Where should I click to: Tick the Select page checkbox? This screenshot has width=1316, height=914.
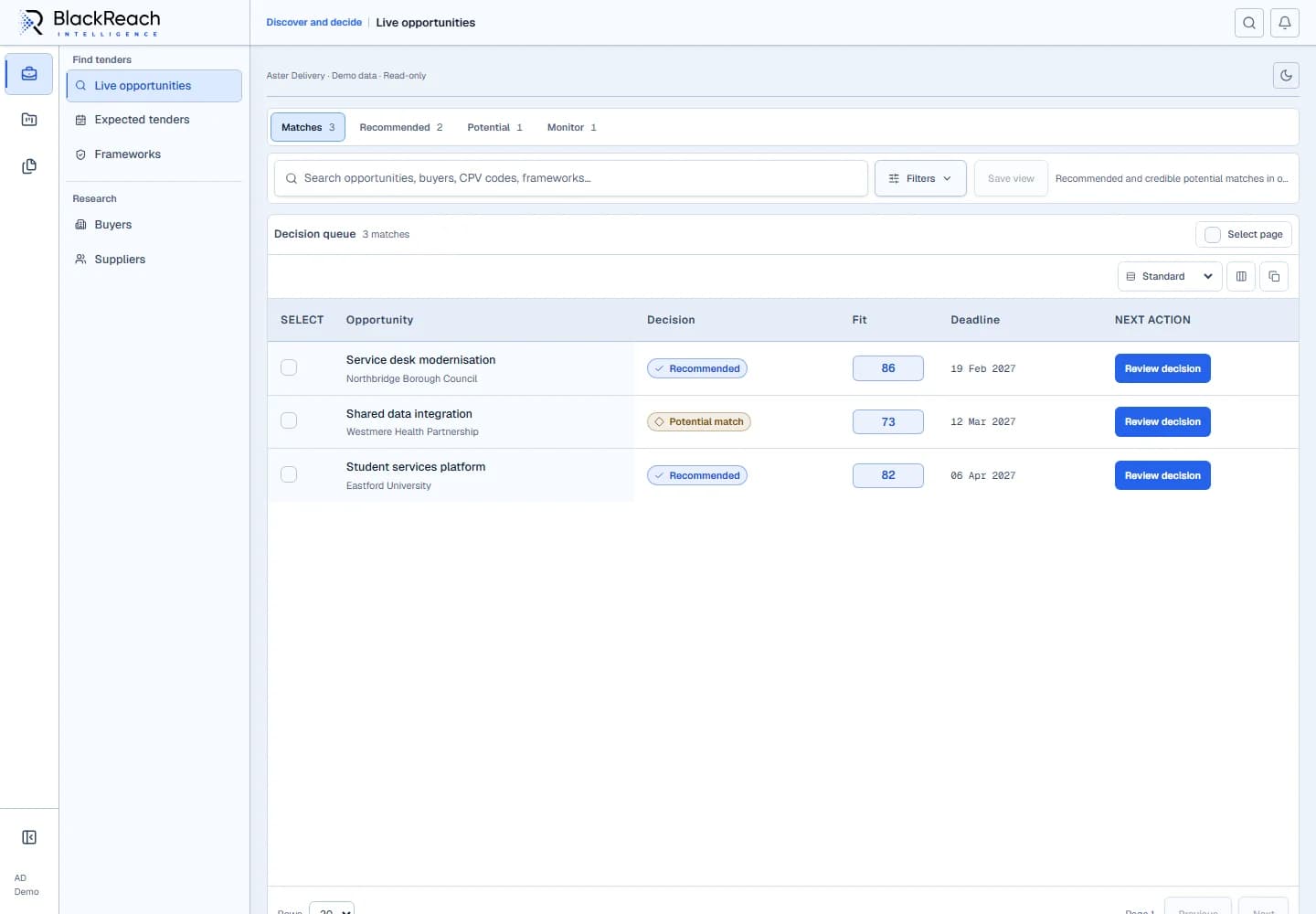pos(1213,235)
